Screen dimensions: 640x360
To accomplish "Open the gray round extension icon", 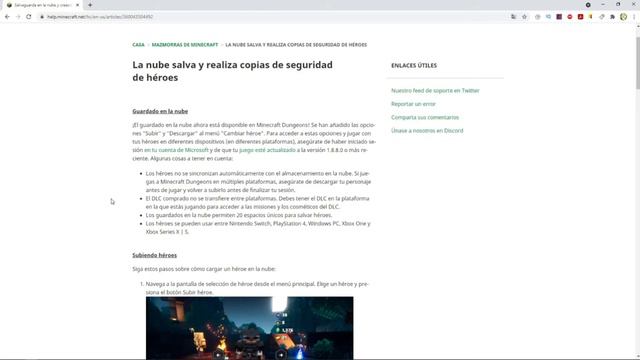I will pyautogui.click(x=538, y=17).
